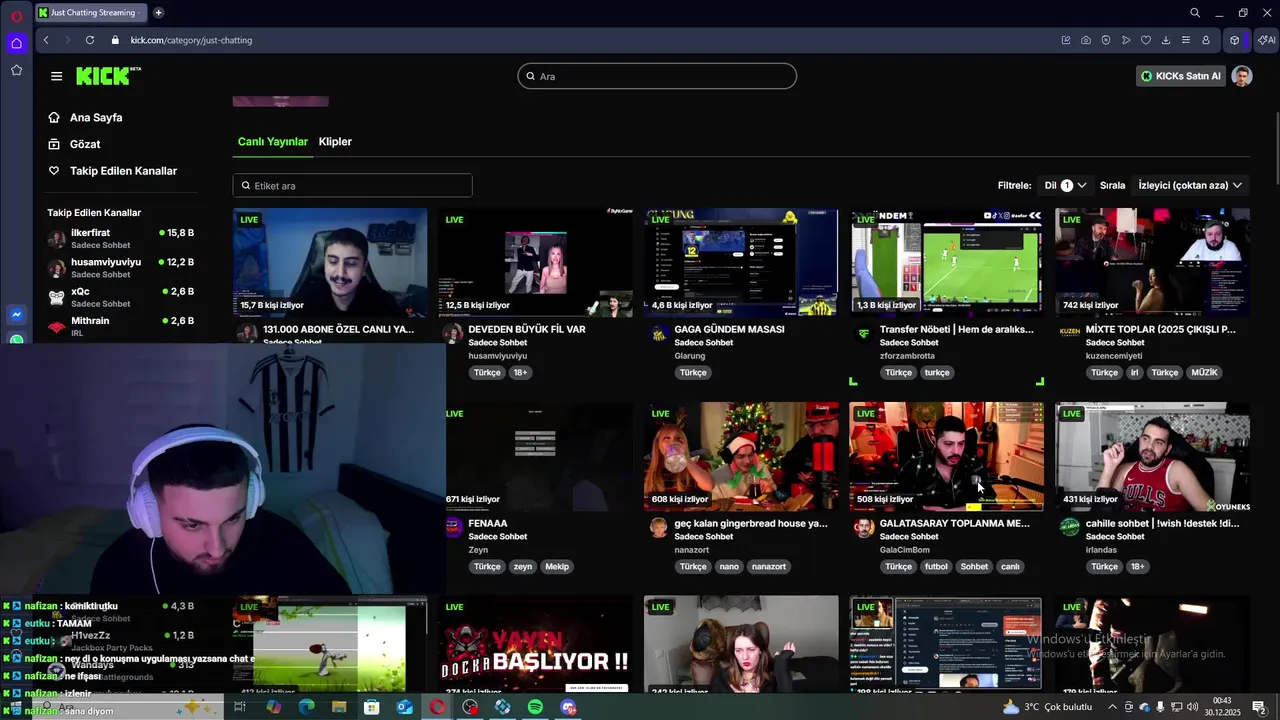Viewport: 1280px width, 720px height.
Task: Click the Ara search field
Action: point(657,76)
